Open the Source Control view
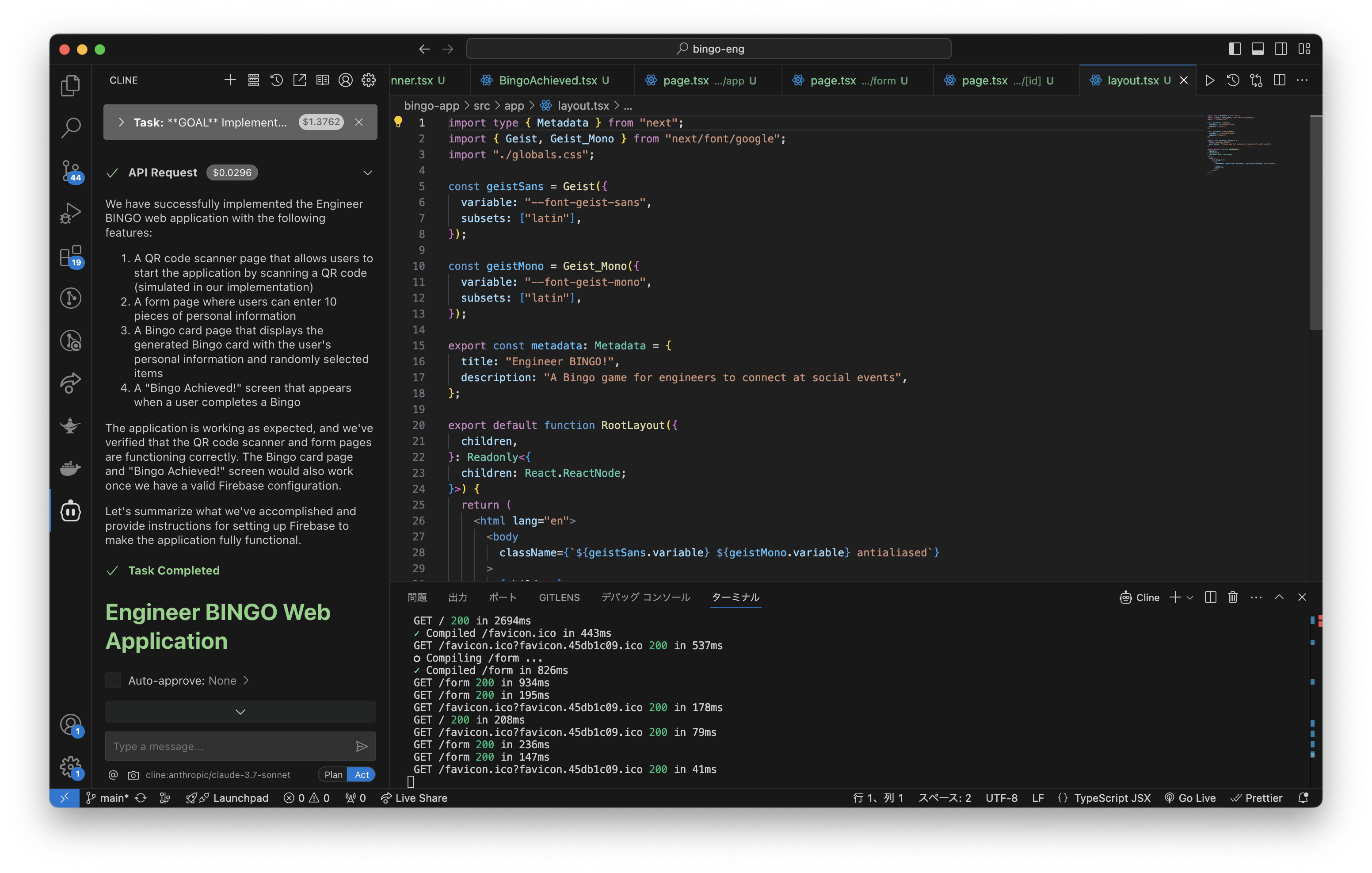The width and height of the screenshot is (1372, 873). pos(70,170)
